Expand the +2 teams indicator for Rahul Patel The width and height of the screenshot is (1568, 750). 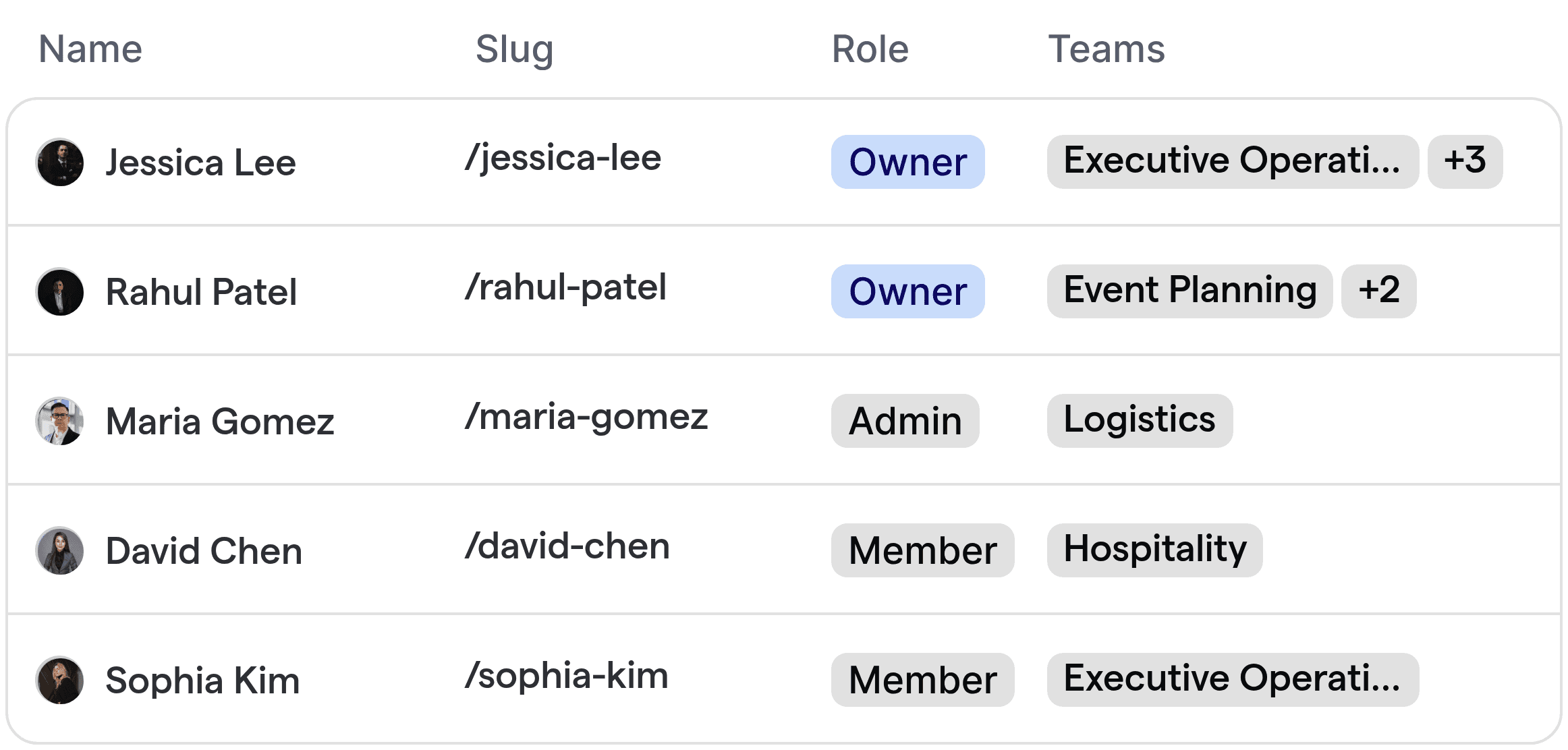coord(1378,290)
